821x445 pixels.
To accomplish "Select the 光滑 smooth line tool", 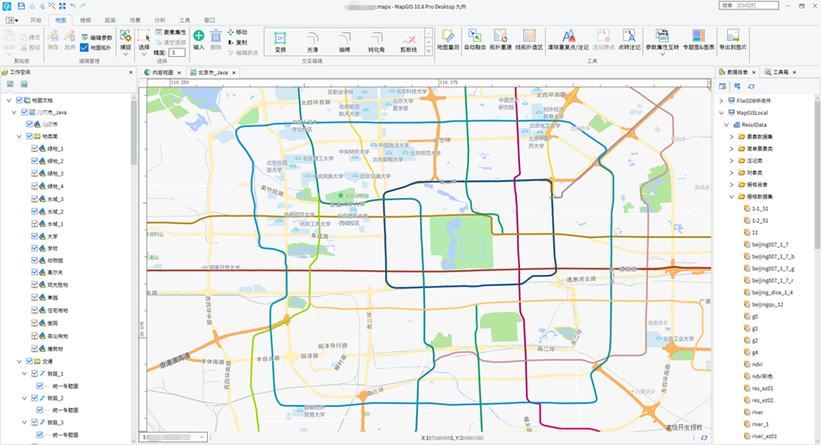I will pos(313,42).
